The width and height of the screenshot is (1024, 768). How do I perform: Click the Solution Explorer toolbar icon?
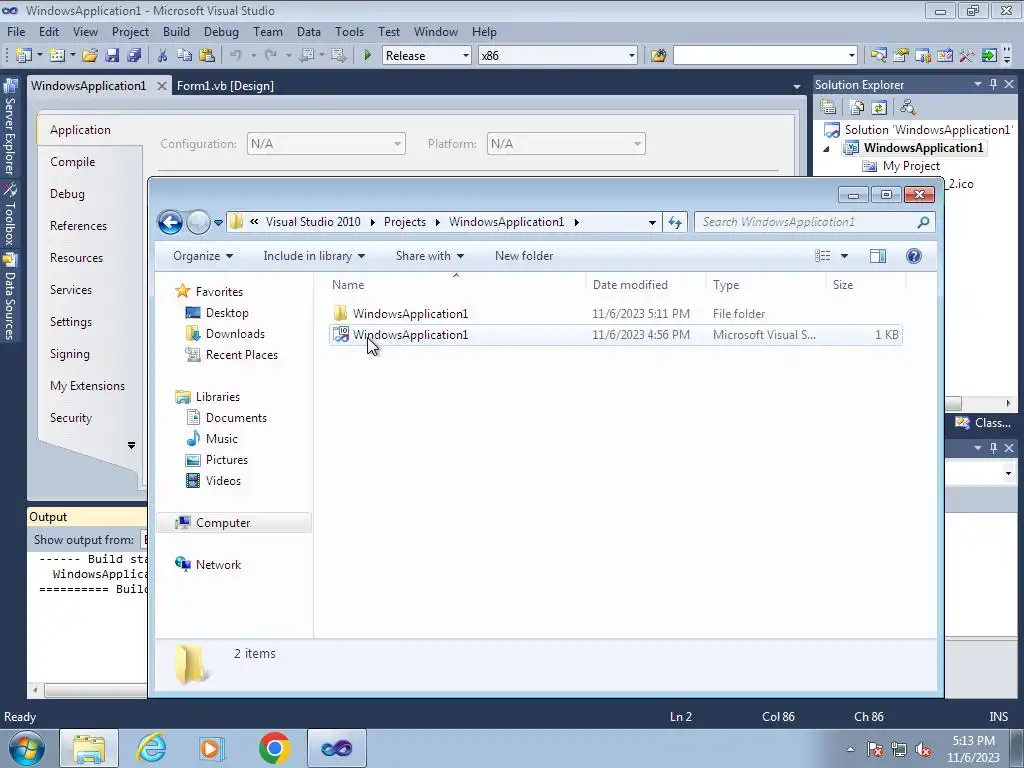pyautogui.click(x=878, y=56)
